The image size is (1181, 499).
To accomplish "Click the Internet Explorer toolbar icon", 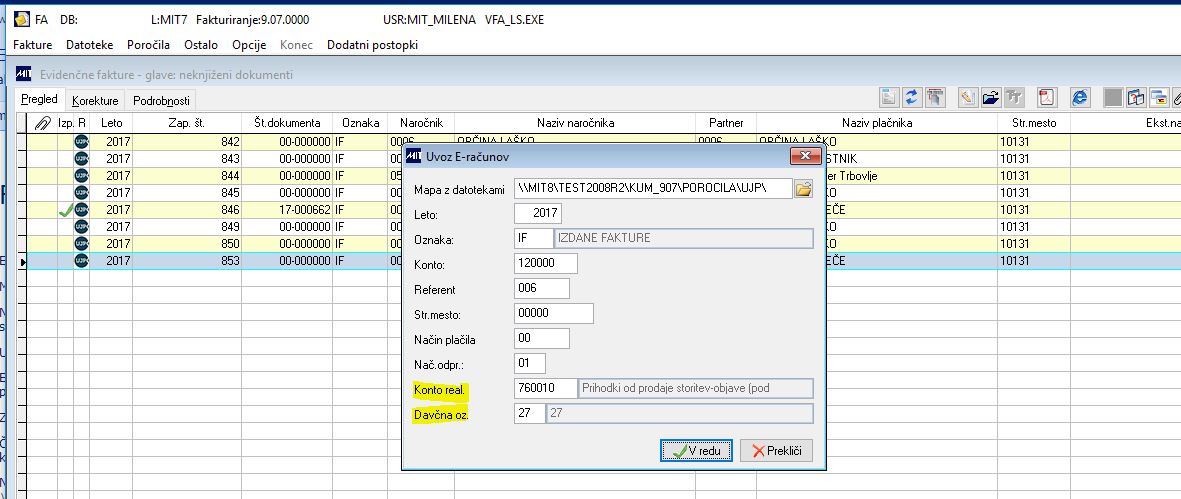I will tap(1081, 97).
